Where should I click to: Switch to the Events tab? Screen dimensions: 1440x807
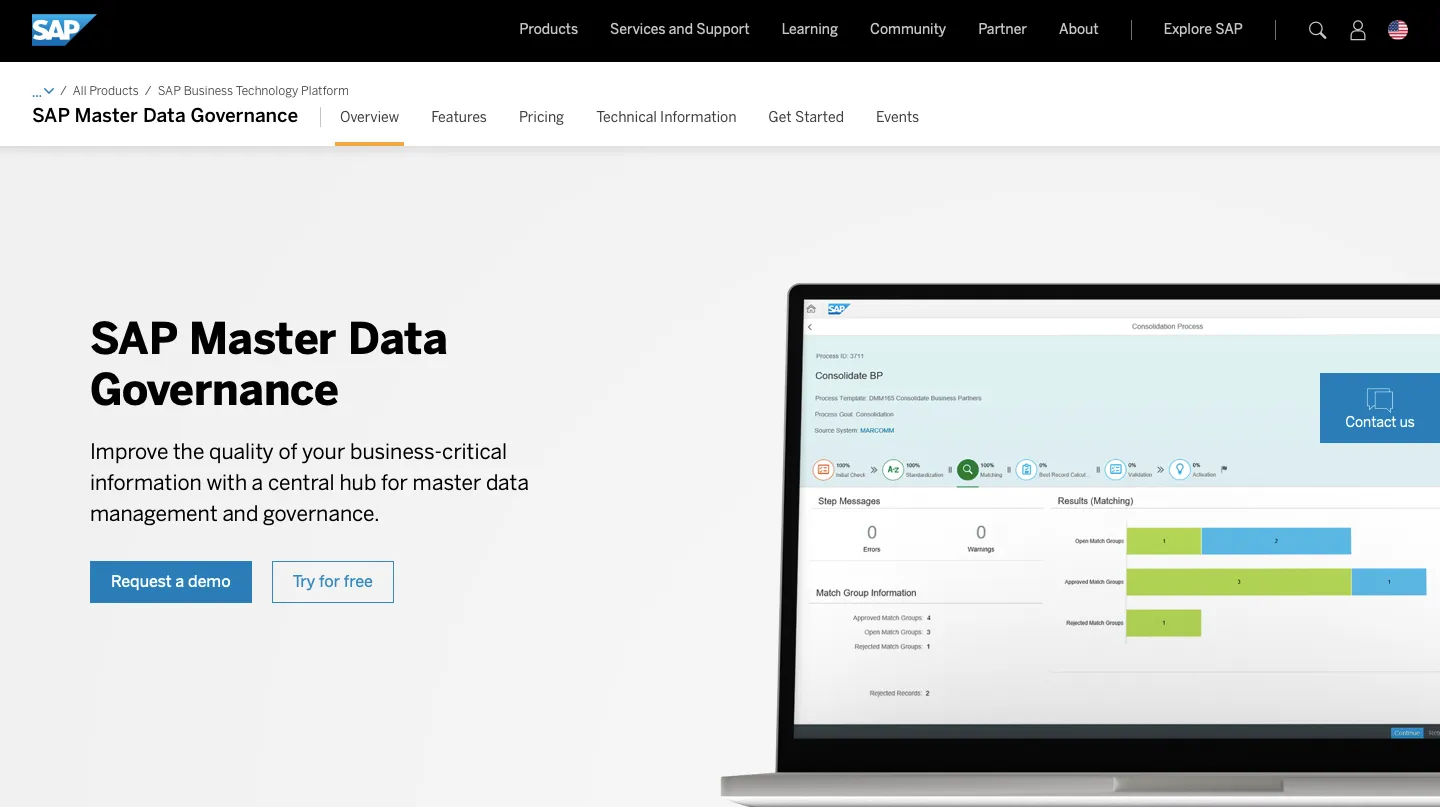(897, 117)
